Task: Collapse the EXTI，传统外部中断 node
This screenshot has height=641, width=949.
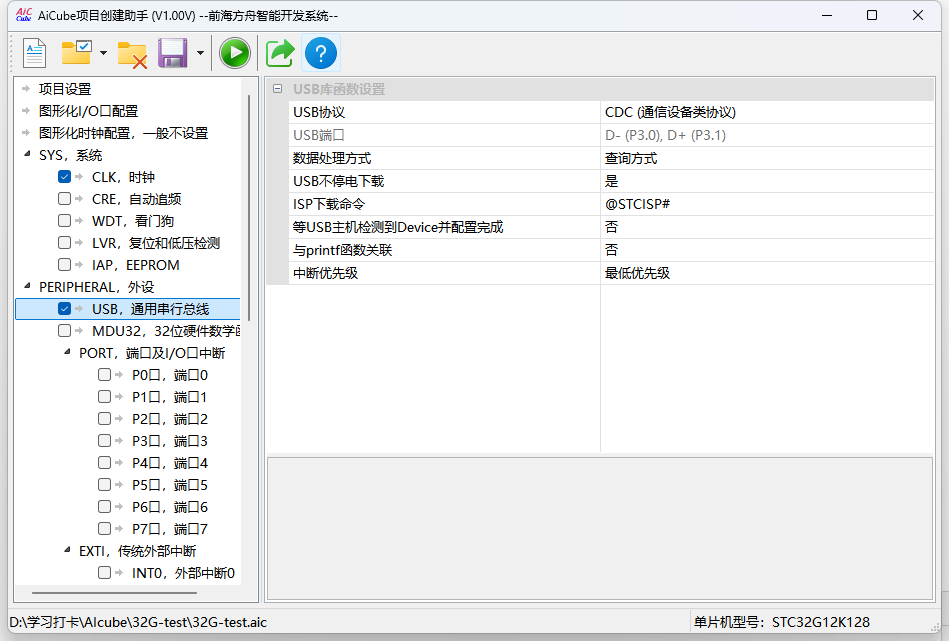Action: coord(67,550)
